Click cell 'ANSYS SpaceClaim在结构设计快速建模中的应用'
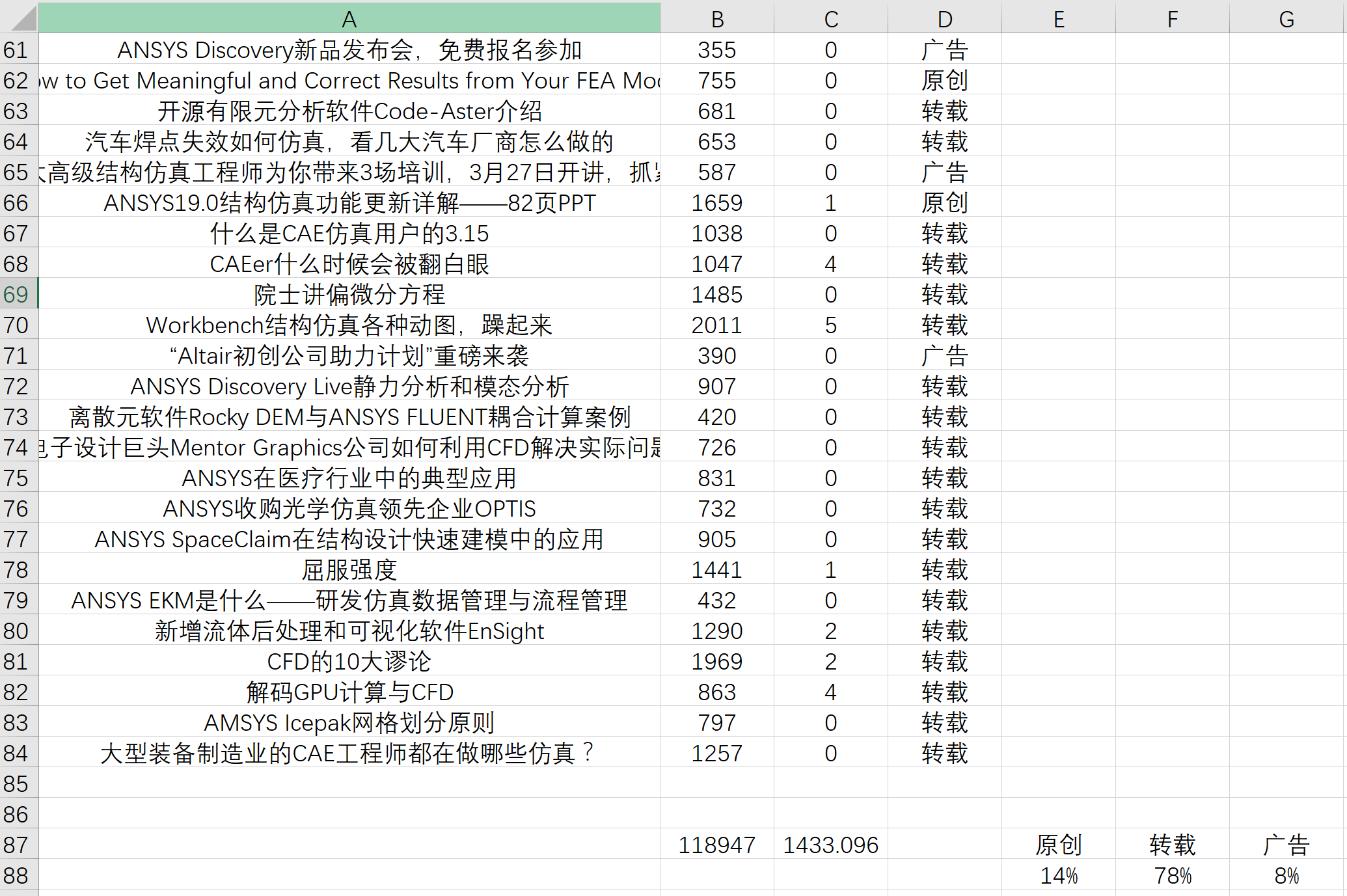This screenshot has height=896, width=1347. 349,539
